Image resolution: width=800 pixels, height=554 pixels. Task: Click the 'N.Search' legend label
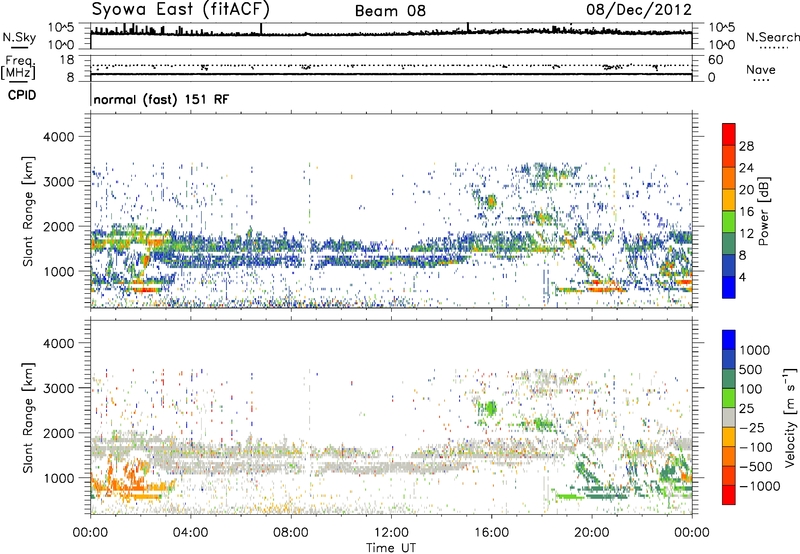tap(772, 37)
